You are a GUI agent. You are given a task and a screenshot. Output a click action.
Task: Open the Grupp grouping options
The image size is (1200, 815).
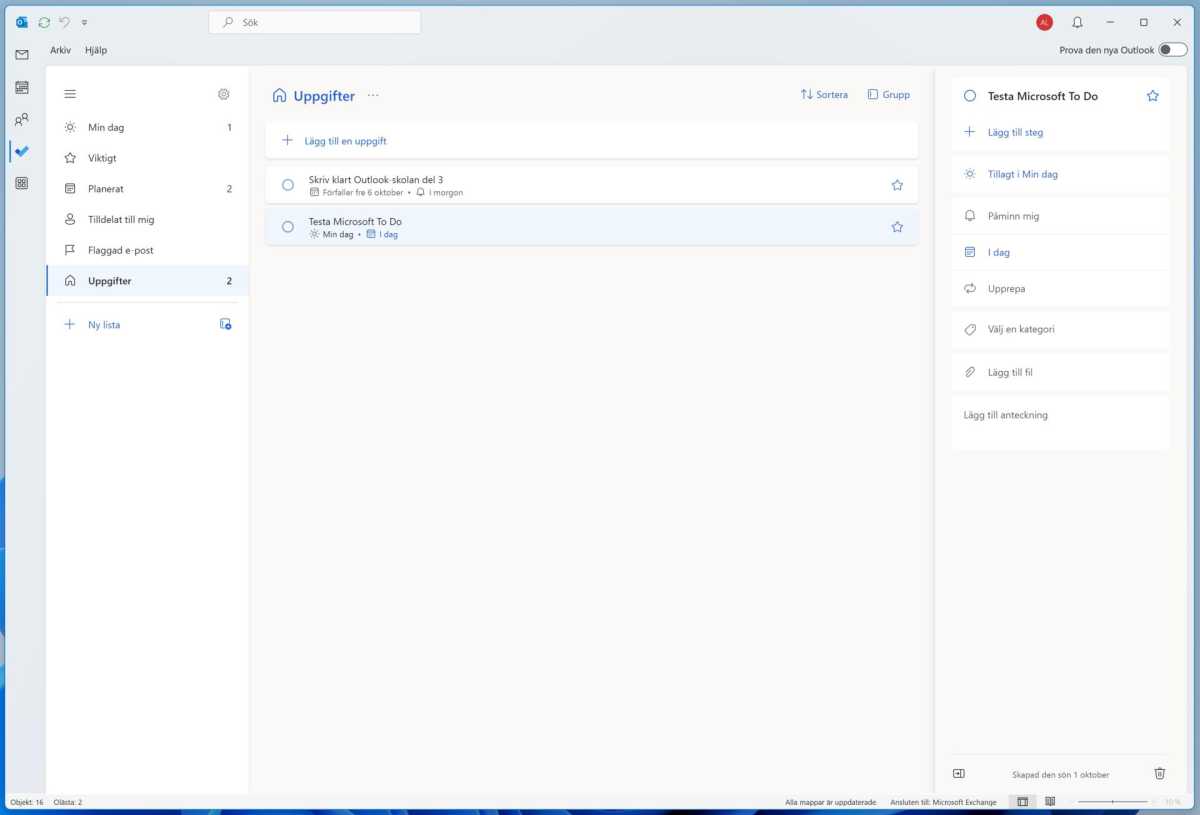tap(888, 95)
